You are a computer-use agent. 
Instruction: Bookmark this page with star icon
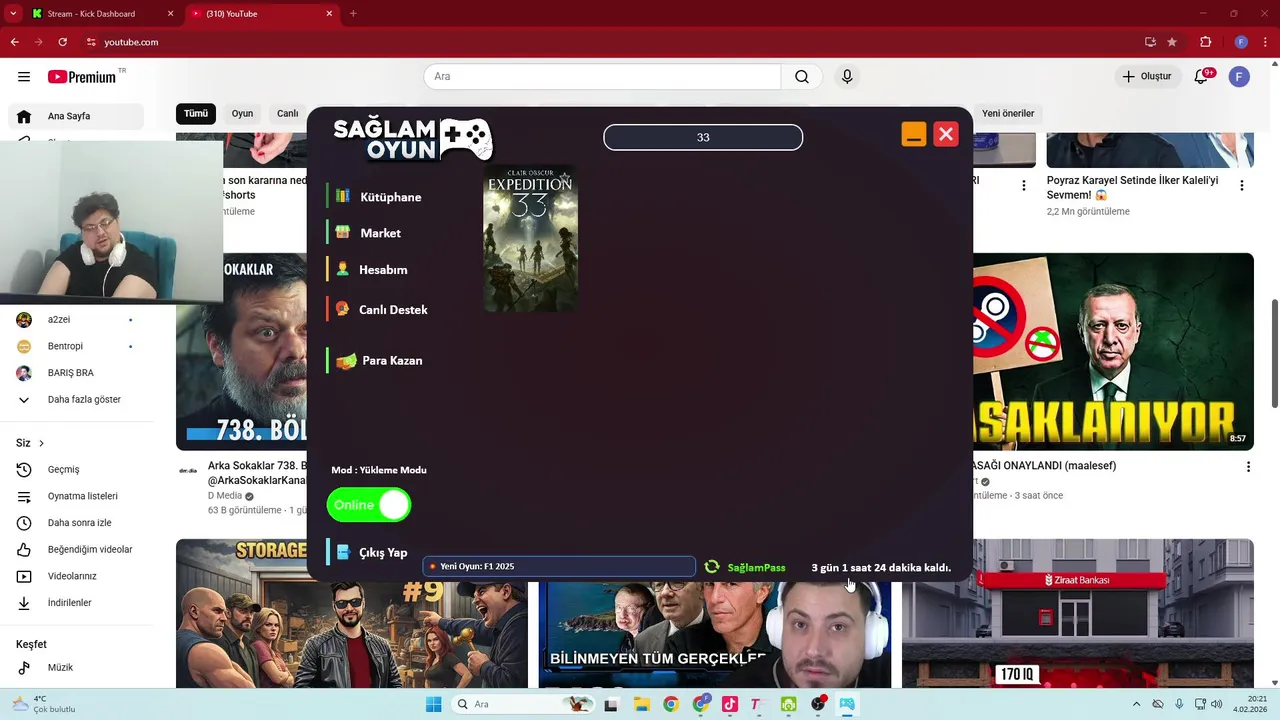point(1172,42)
